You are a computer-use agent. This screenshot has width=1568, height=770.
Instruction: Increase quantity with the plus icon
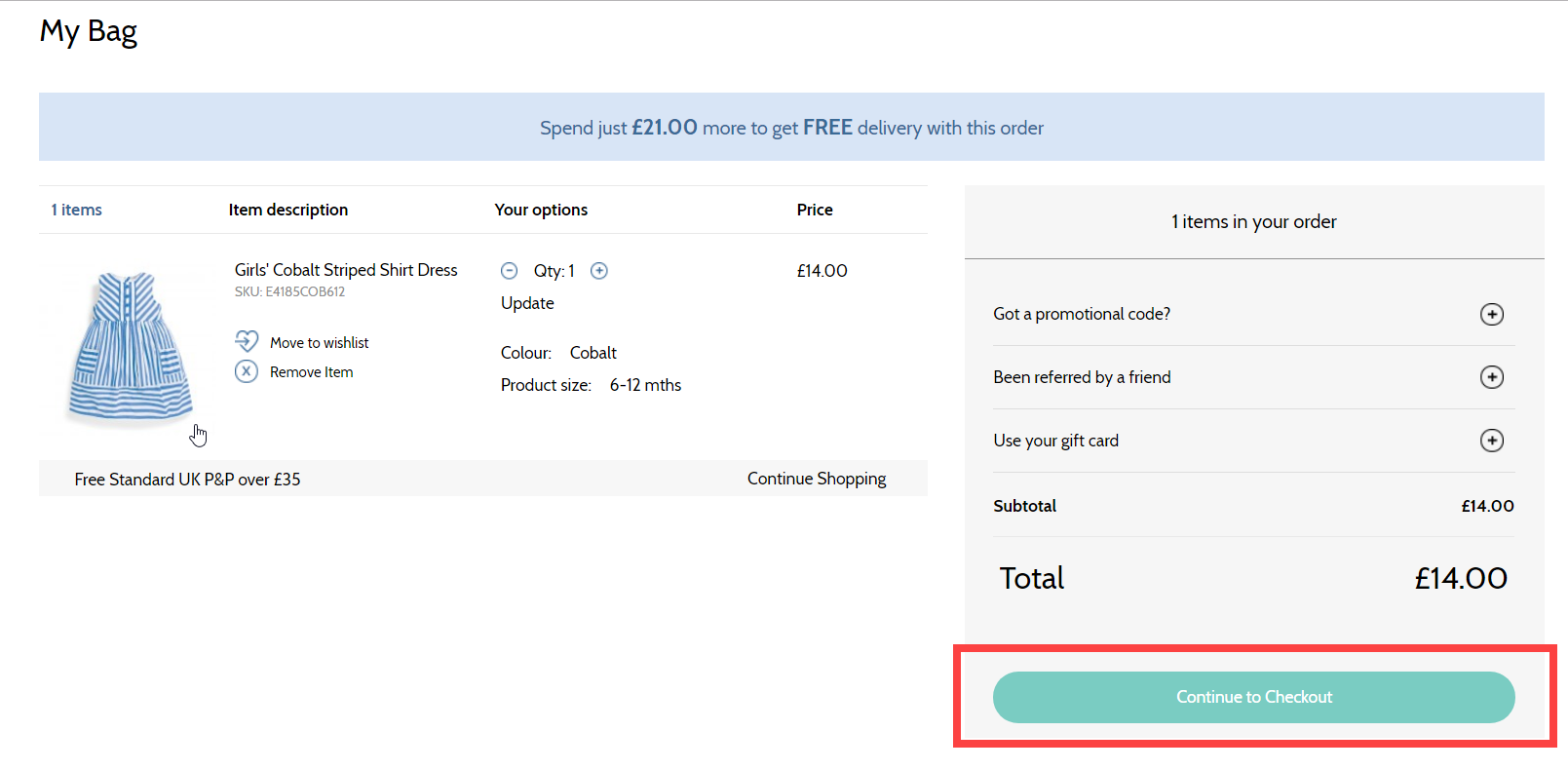(599, 271)
